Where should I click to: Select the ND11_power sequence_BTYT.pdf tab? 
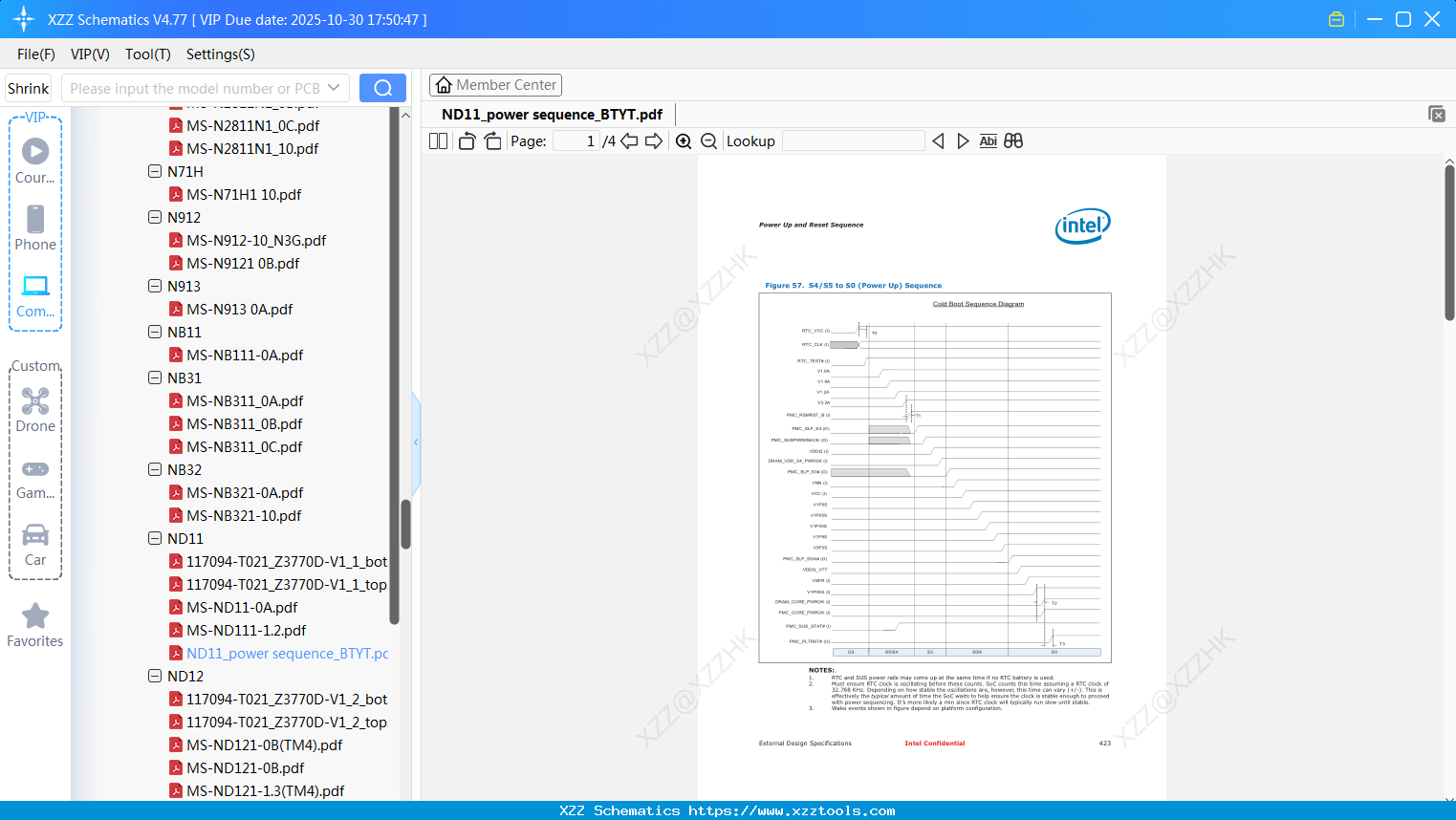[x=552, y=115]
